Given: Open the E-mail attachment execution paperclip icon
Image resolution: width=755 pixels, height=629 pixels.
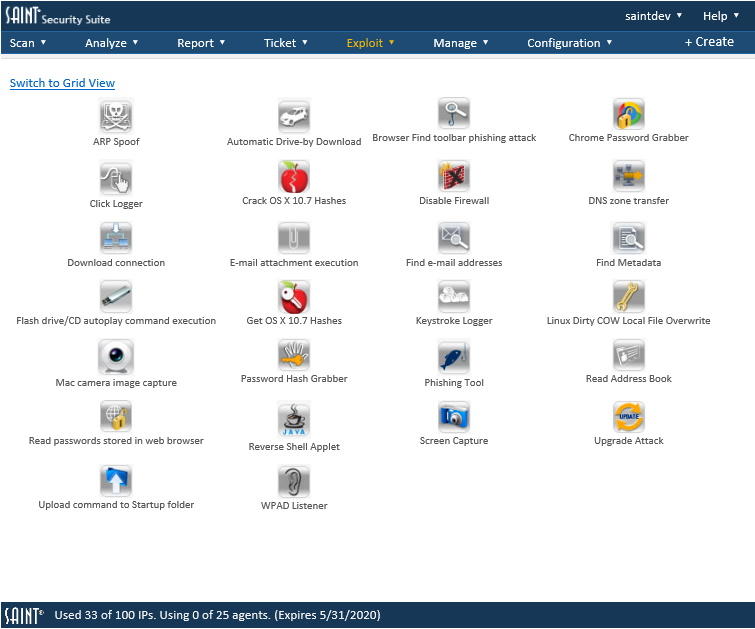Looking at the screenshot, I should [294, 238].
